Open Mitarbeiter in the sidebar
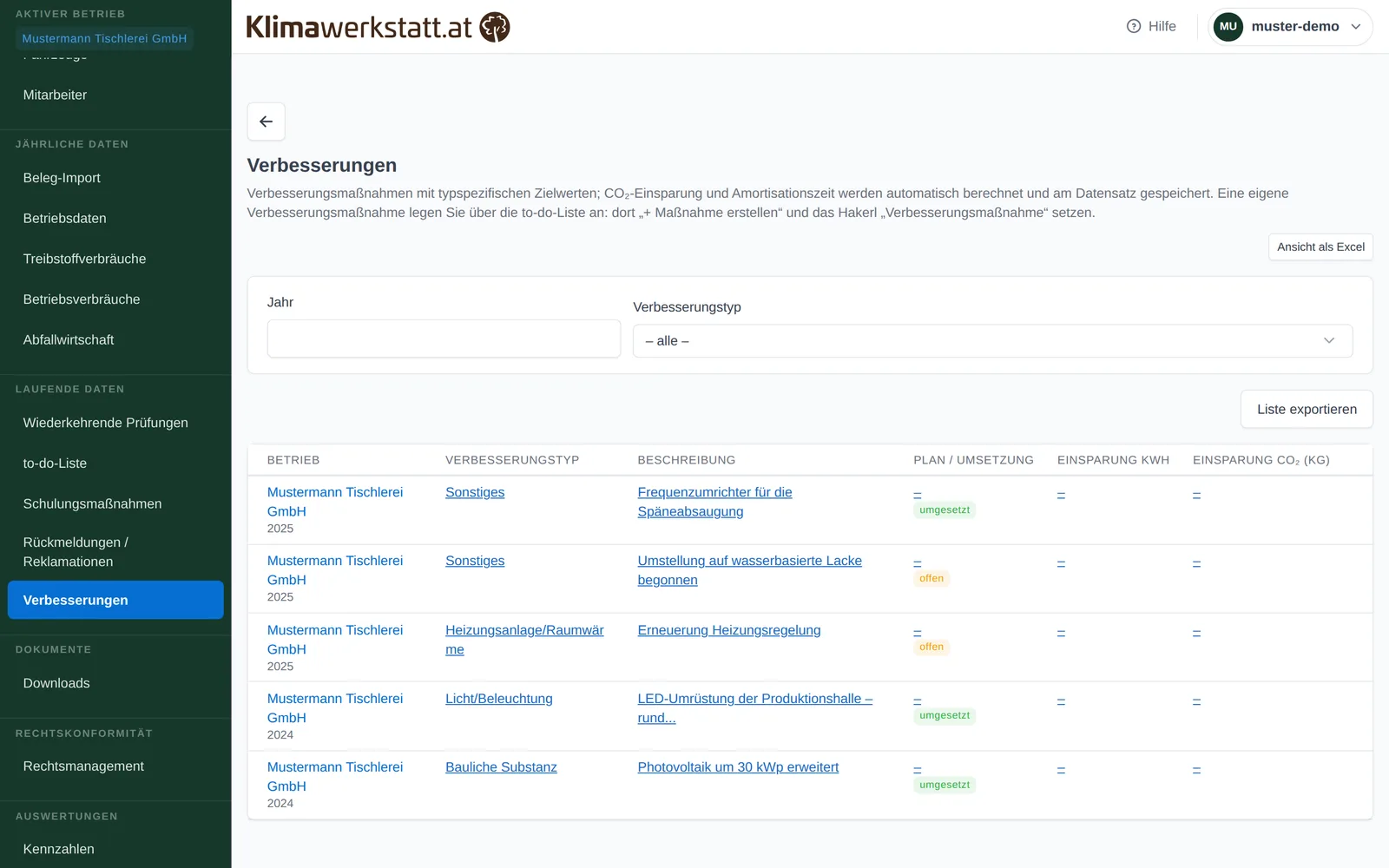1389x868 pixels. point(115,95)
